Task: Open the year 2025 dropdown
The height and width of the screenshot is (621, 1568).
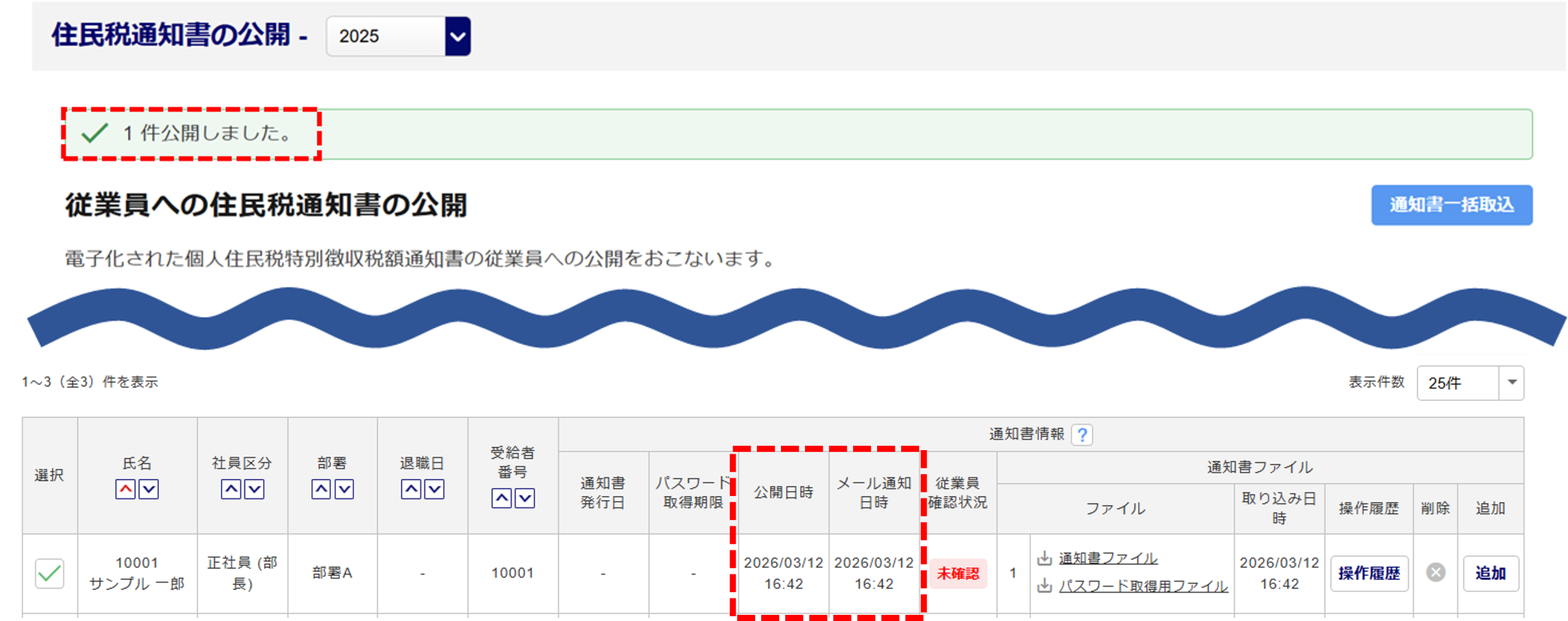Action: 458,37
